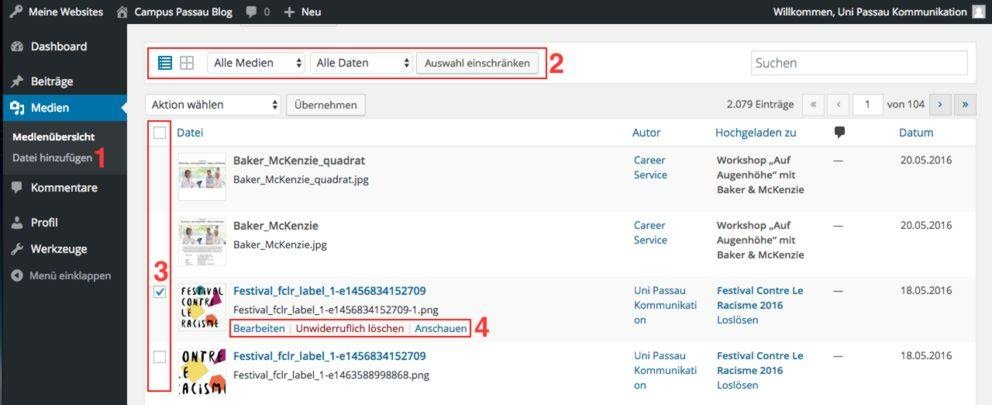Sort by Datei column header
The image size is (992, 405).
tap(190, 132)
